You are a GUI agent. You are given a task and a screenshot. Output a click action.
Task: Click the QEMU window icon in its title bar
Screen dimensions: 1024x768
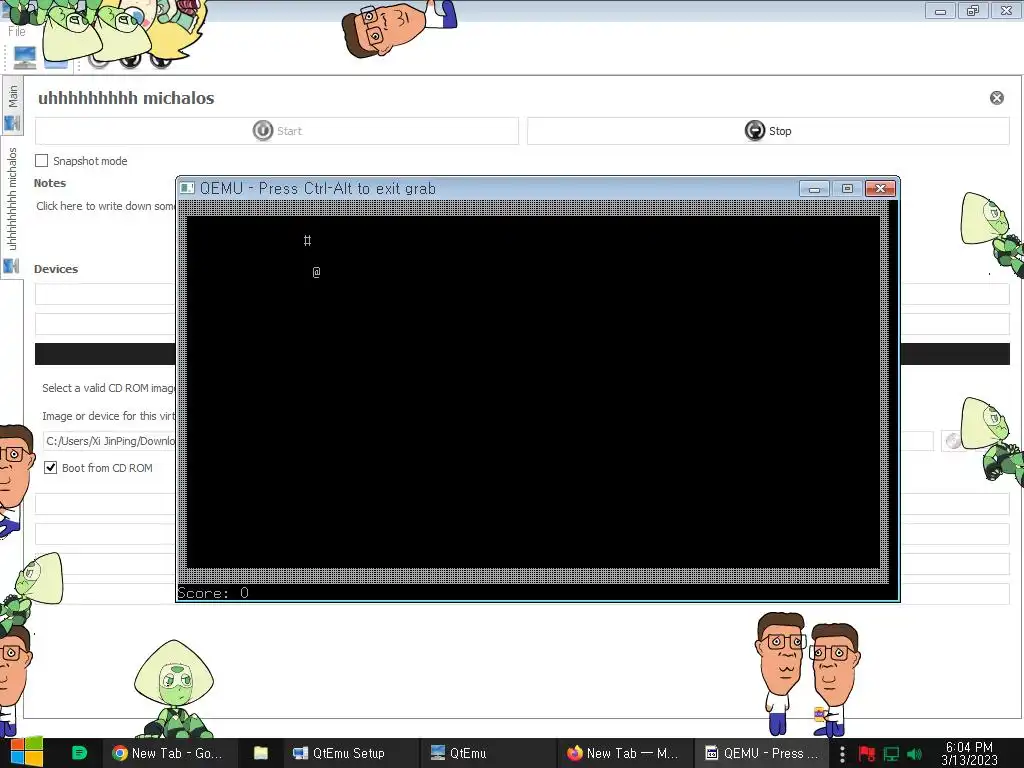pos(187,188)
